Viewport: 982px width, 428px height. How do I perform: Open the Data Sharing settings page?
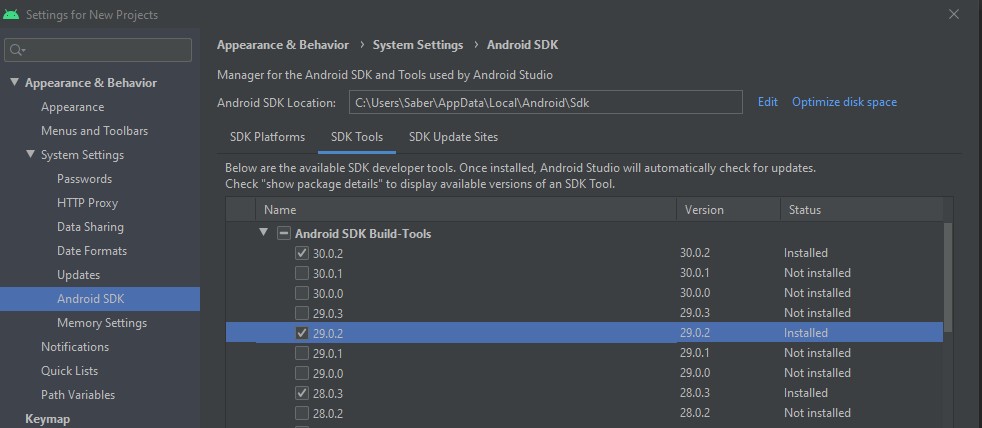tap(90, 227)
